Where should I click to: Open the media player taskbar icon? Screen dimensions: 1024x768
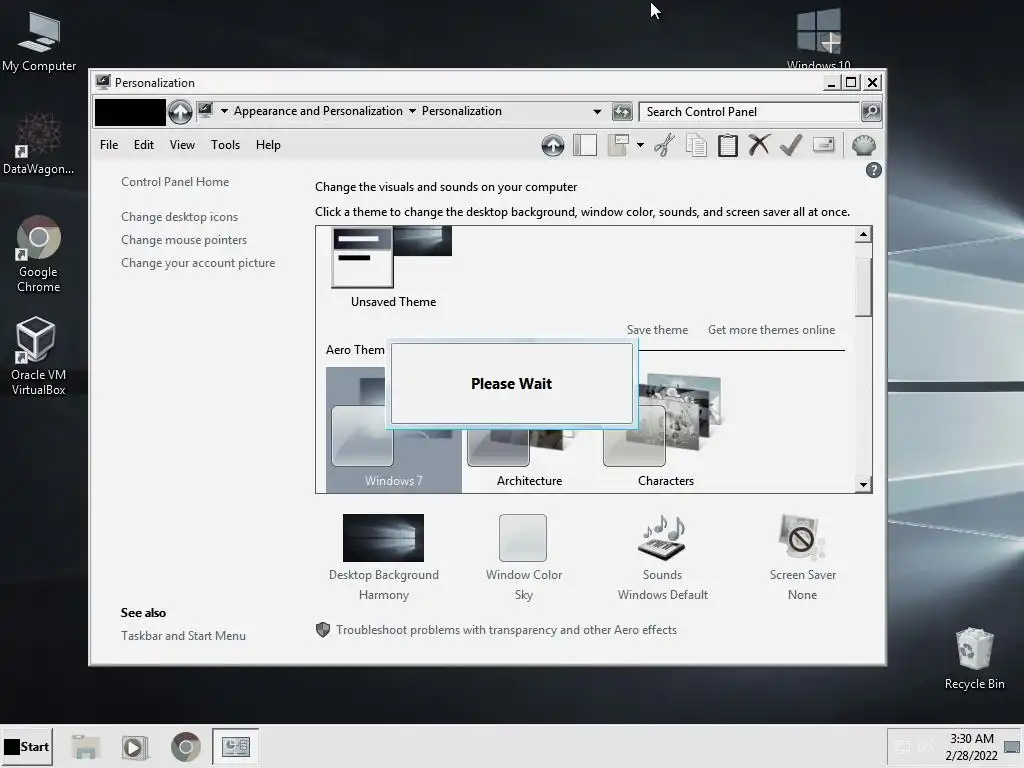click(135, 747)
